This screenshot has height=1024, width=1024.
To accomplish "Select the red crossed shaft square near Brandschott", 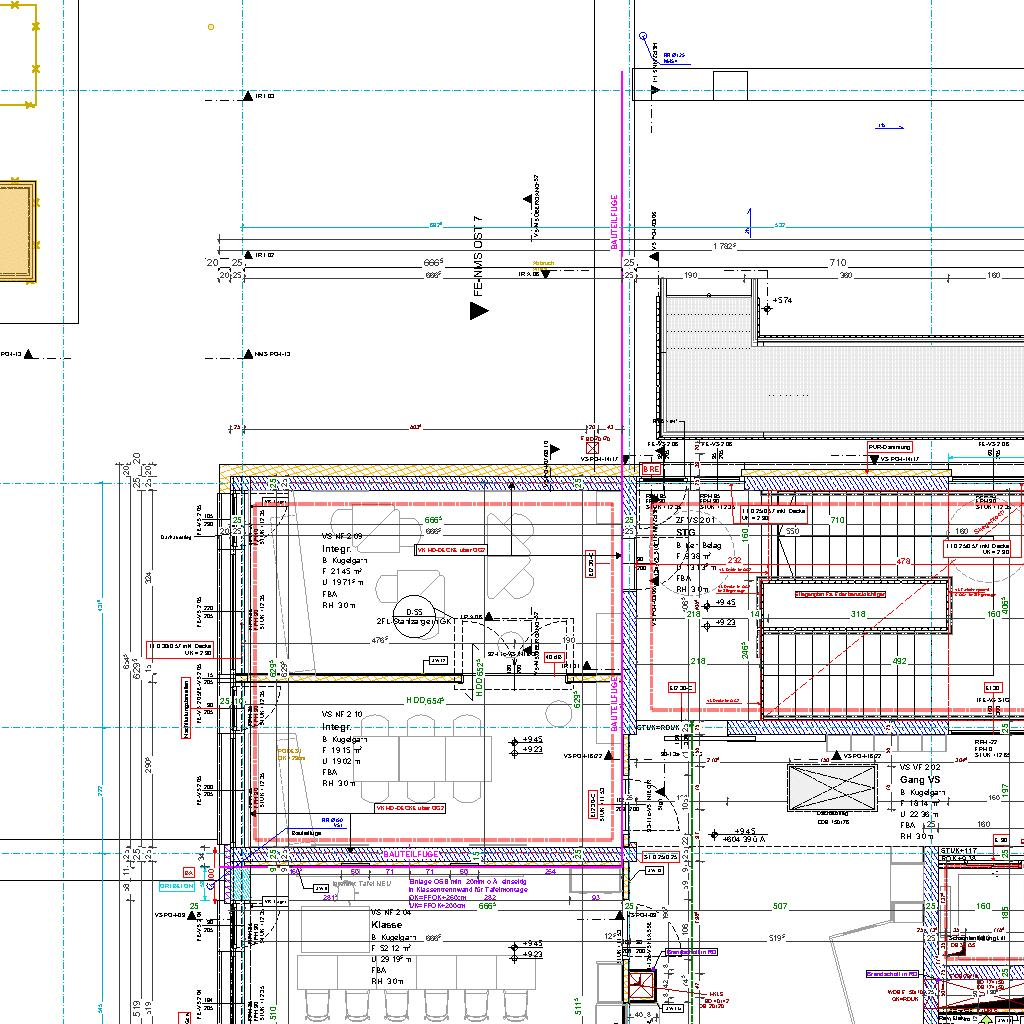I will coord(640,986).
